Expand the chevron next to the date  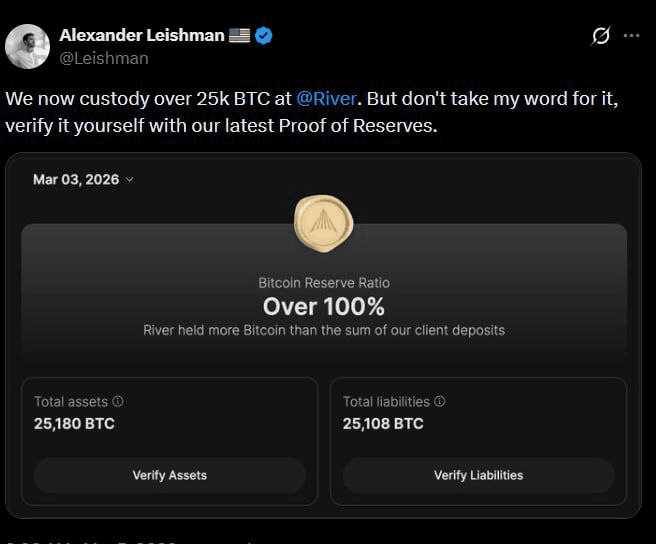click(x=130, y=180)
